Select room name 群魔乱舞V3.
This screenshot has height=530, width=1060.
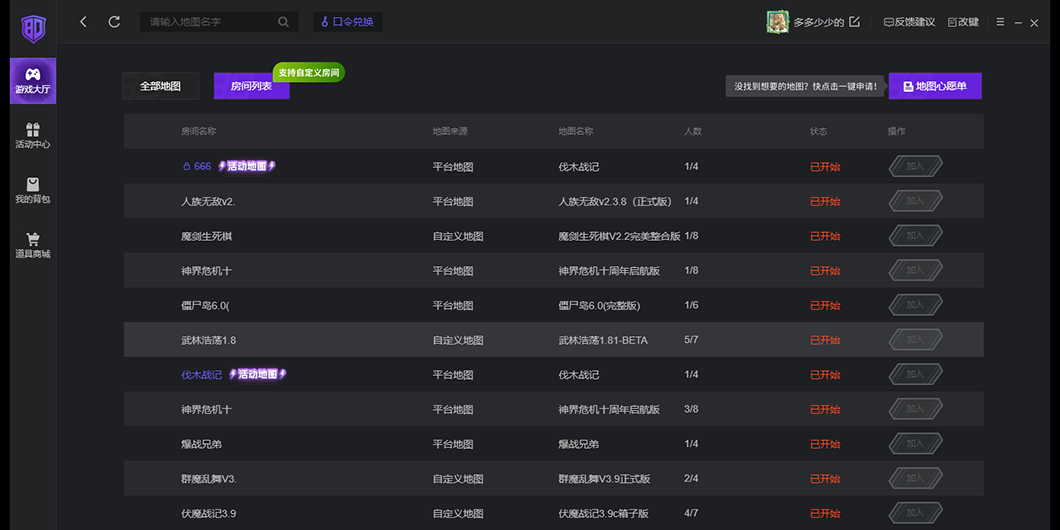click(208, 479)
